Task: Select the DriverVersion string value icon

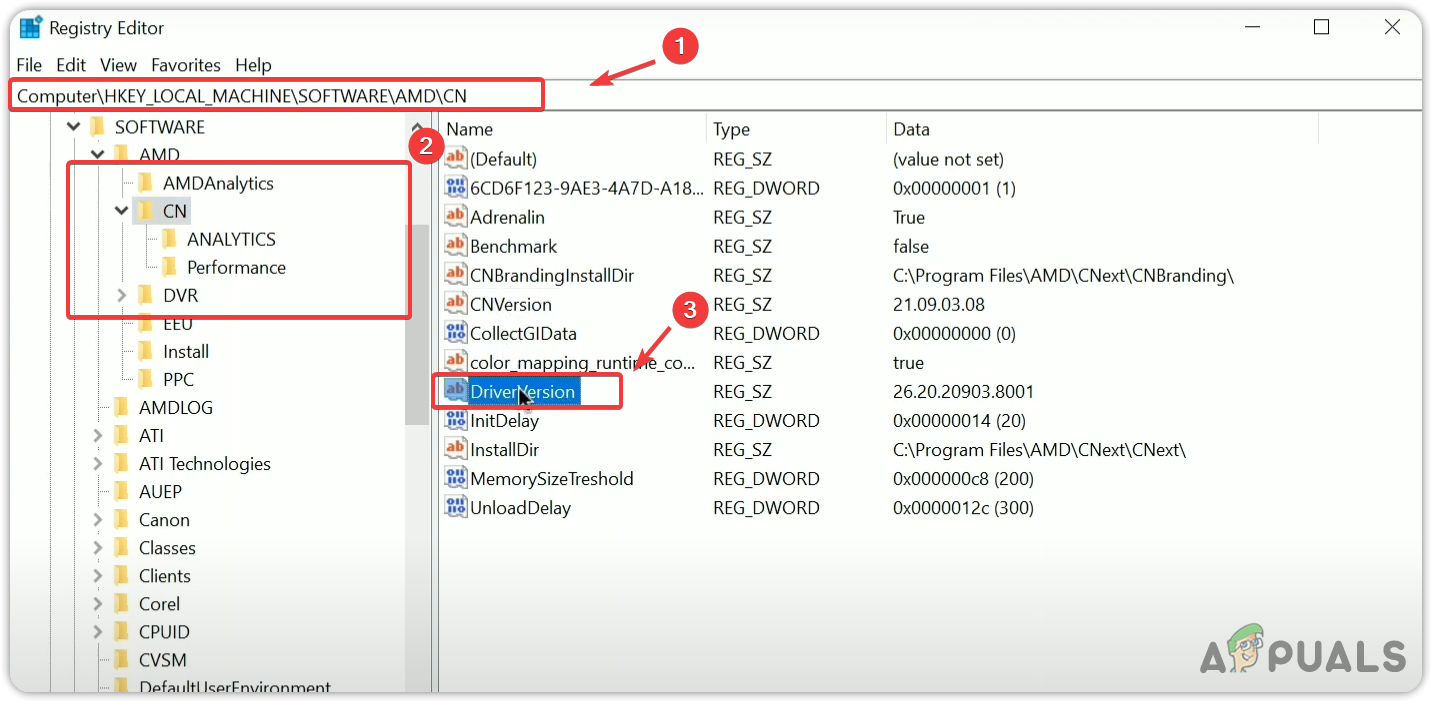Action: 455,391
